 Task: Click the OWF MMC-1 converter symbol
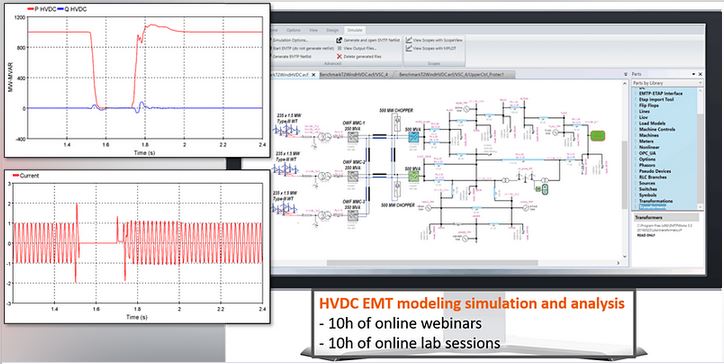353,138
